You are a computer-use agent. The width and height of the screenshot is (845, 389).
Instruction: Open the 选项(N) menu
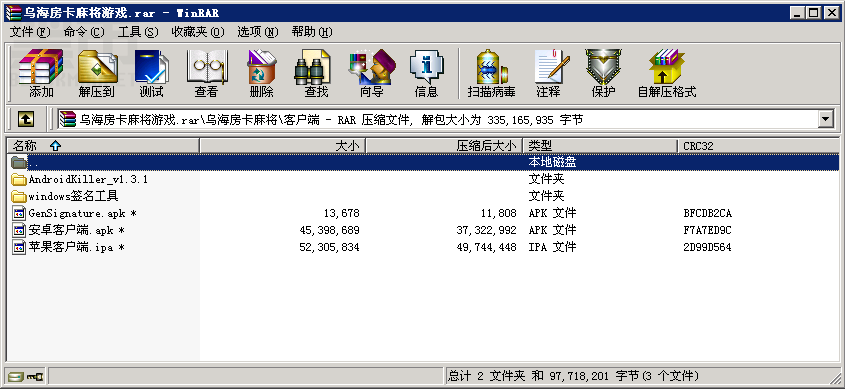[x=258, y=32]
